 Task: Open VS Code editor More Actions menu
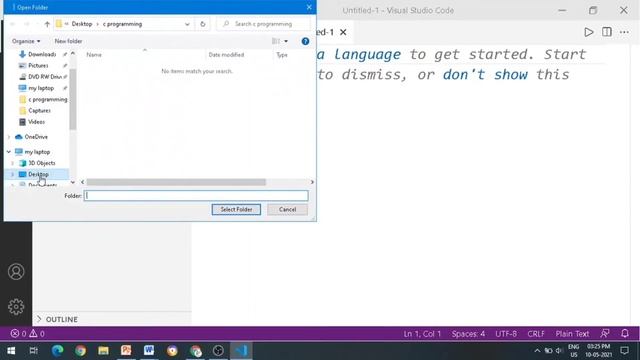point(624,32)
